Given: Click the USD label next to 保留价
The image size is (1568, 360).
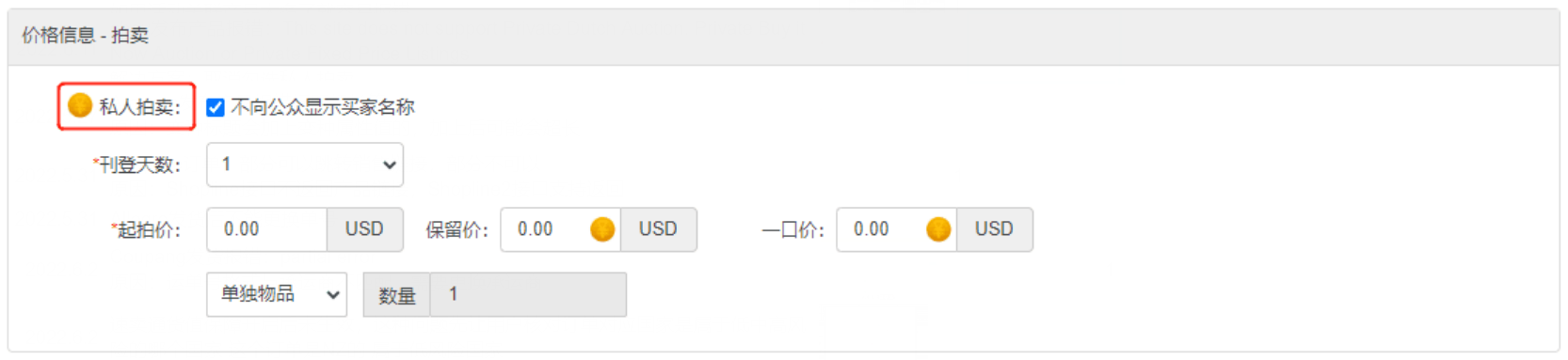Looking at the screenshot, I should pos(658,229).
